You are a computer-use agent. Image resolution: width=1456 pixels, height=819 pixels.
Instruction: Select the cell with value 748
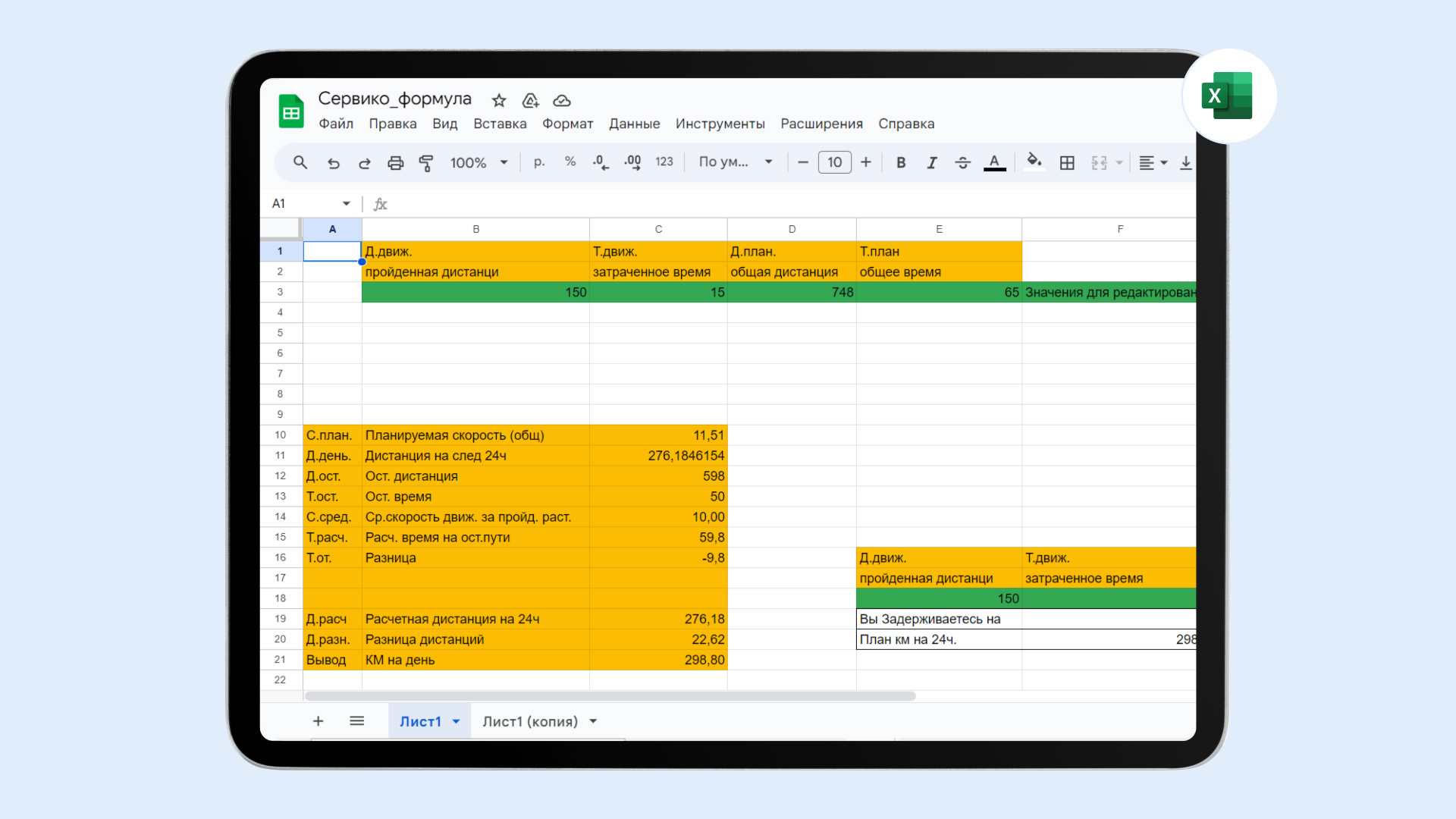(x=792, y=292)
